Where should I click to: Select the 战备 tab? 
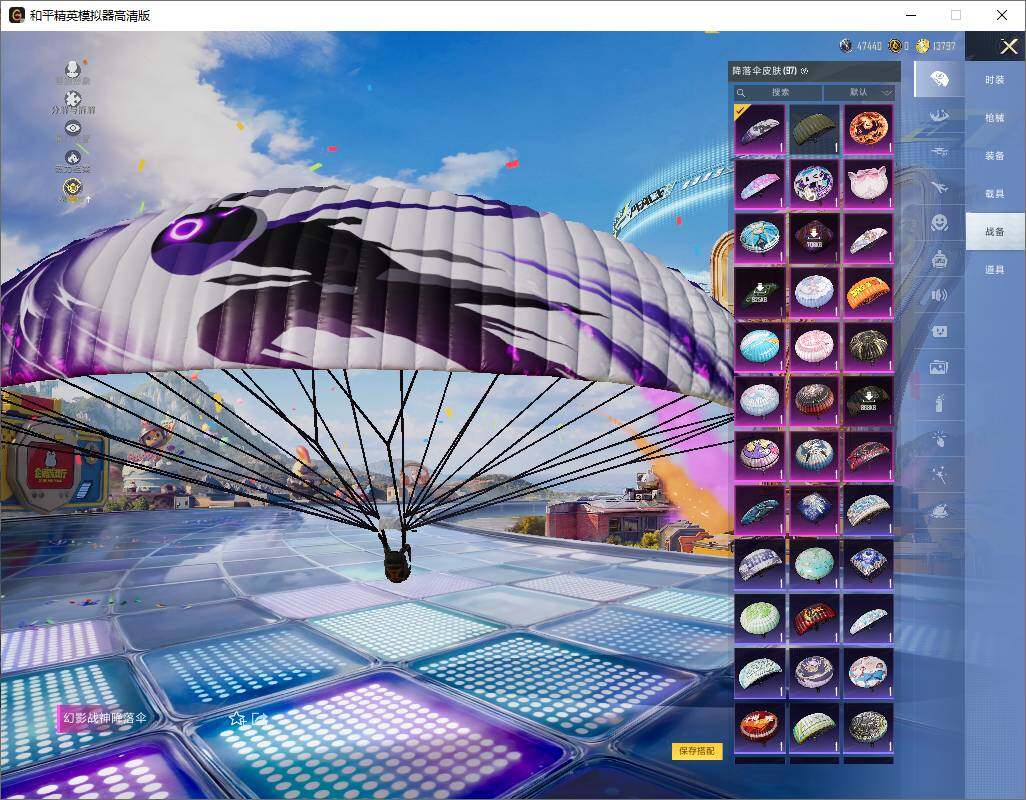[995, 232]
